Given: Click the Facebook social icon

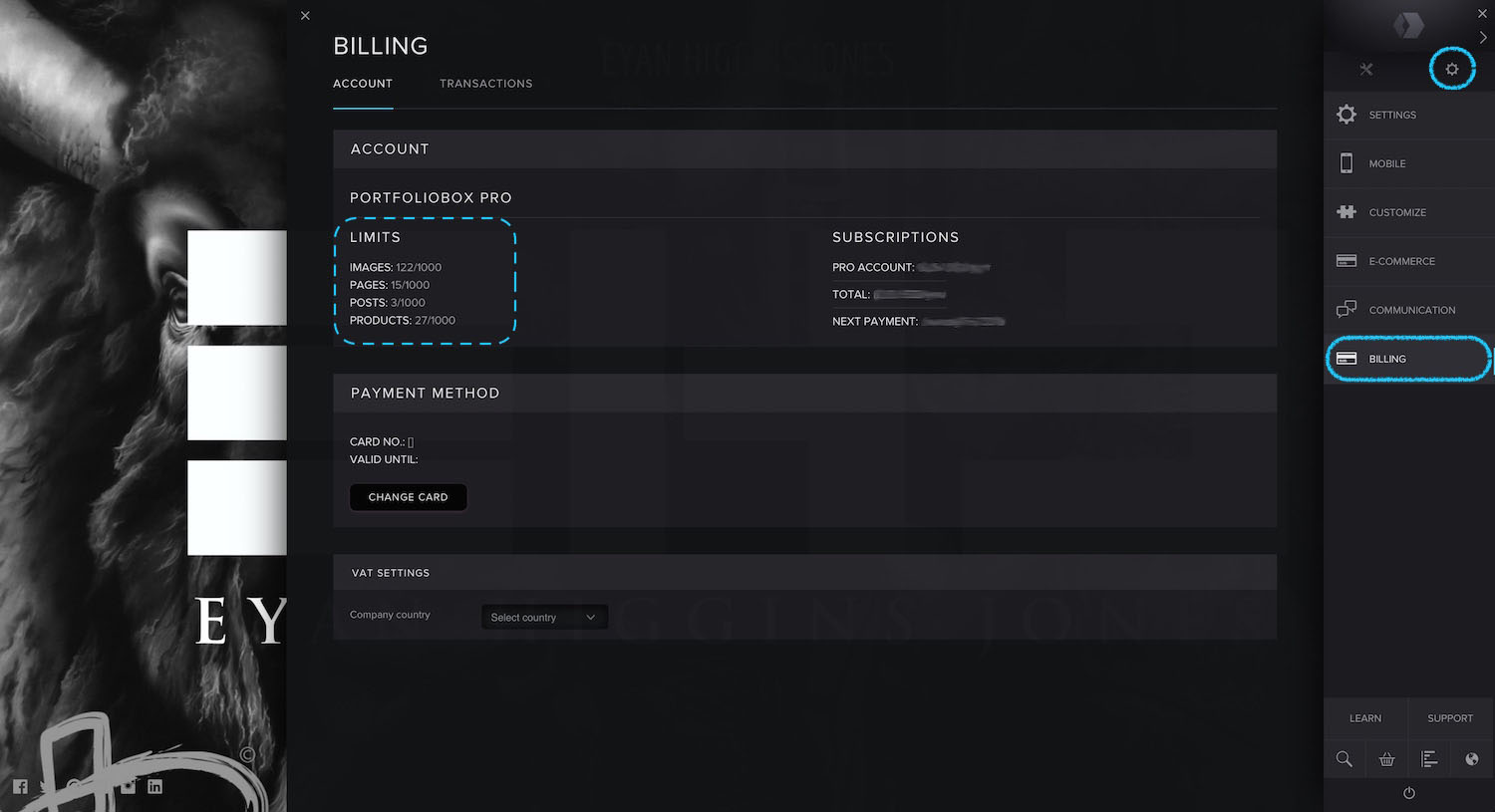Looking at the screenshot, I should (20, 786).
